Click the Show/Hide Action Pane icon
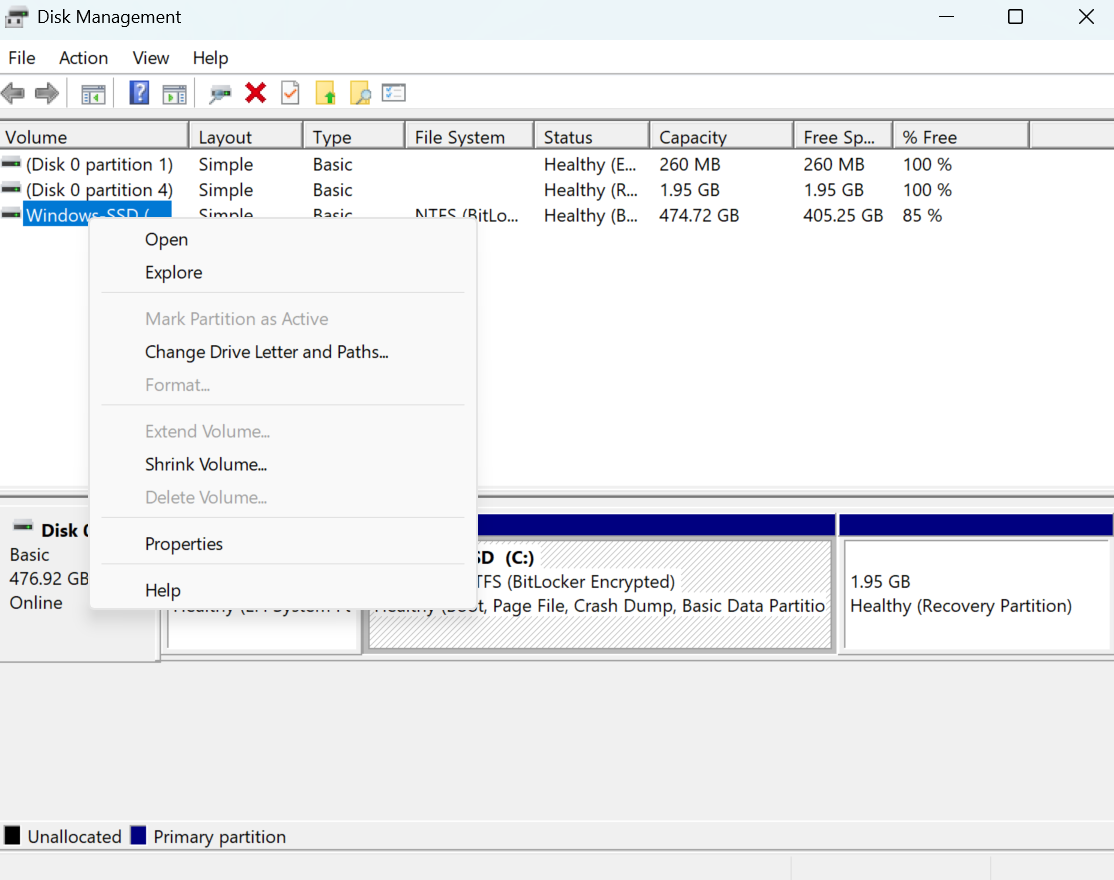This screenshot has width=1114, height=880. point(175,94)
